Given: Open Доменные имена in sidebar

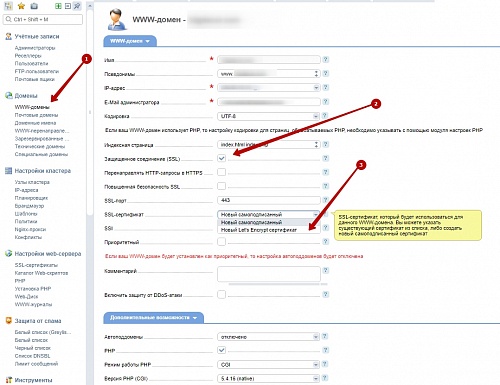Looking at the screenshot, I should [35, 123].
